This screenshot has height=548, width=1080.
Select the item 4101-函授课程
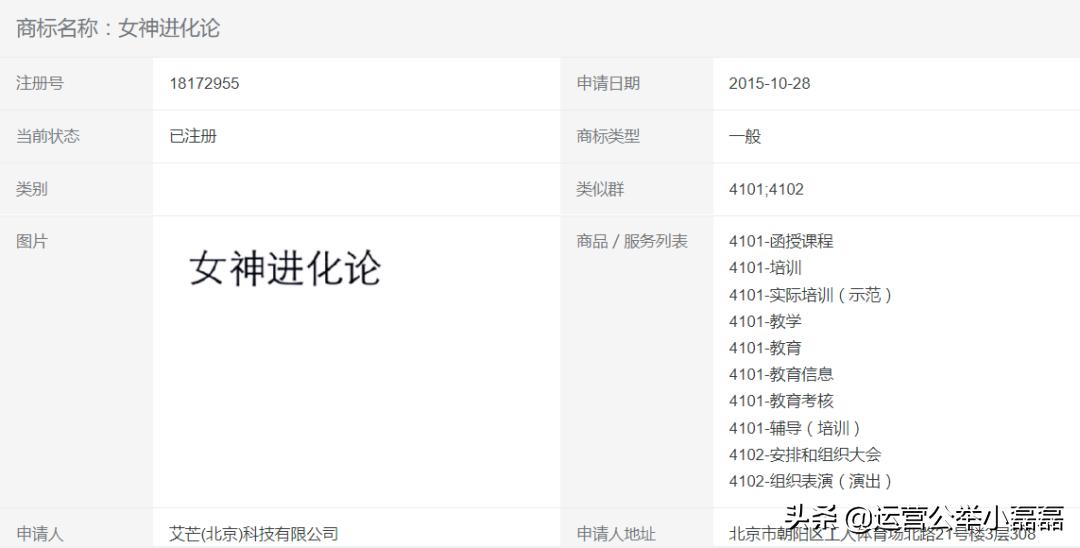781,242
